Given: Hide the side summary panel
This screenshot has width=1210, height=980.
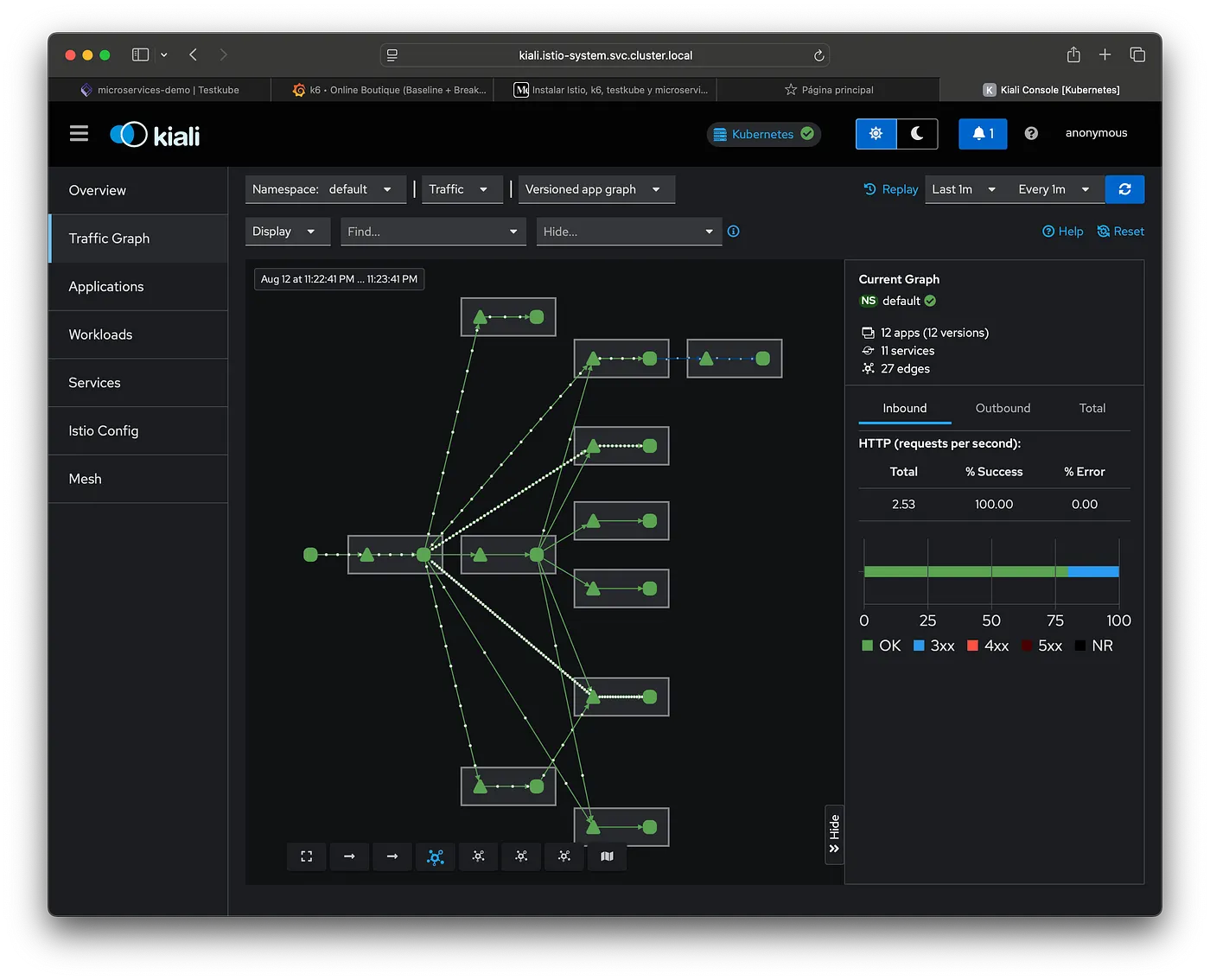Looking at the screenshot, I should pyautogui.click(x=834, y=834).
